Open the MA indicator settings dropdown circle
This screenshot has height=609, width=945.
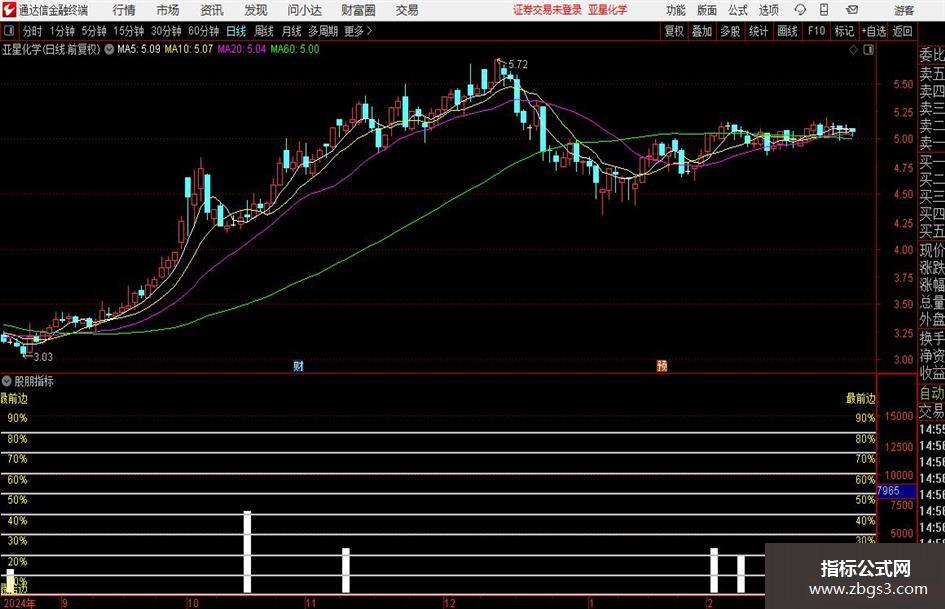109,49
